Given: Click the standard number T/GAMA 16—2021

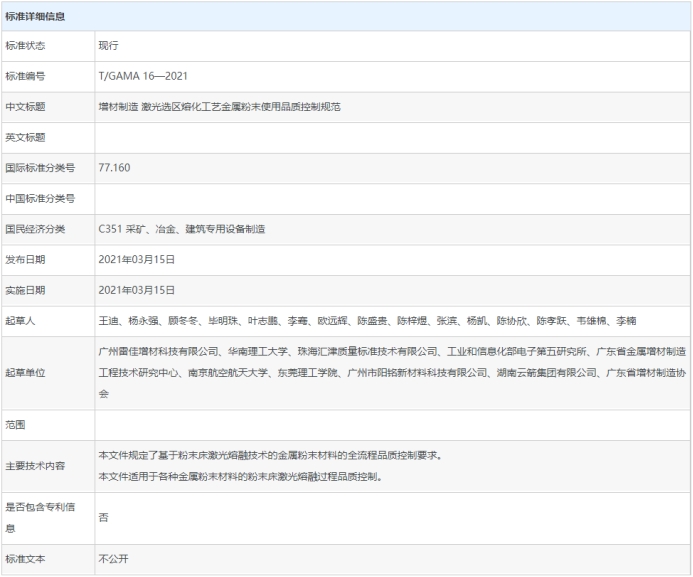Looking at the screenshot, I should point(143,76).
